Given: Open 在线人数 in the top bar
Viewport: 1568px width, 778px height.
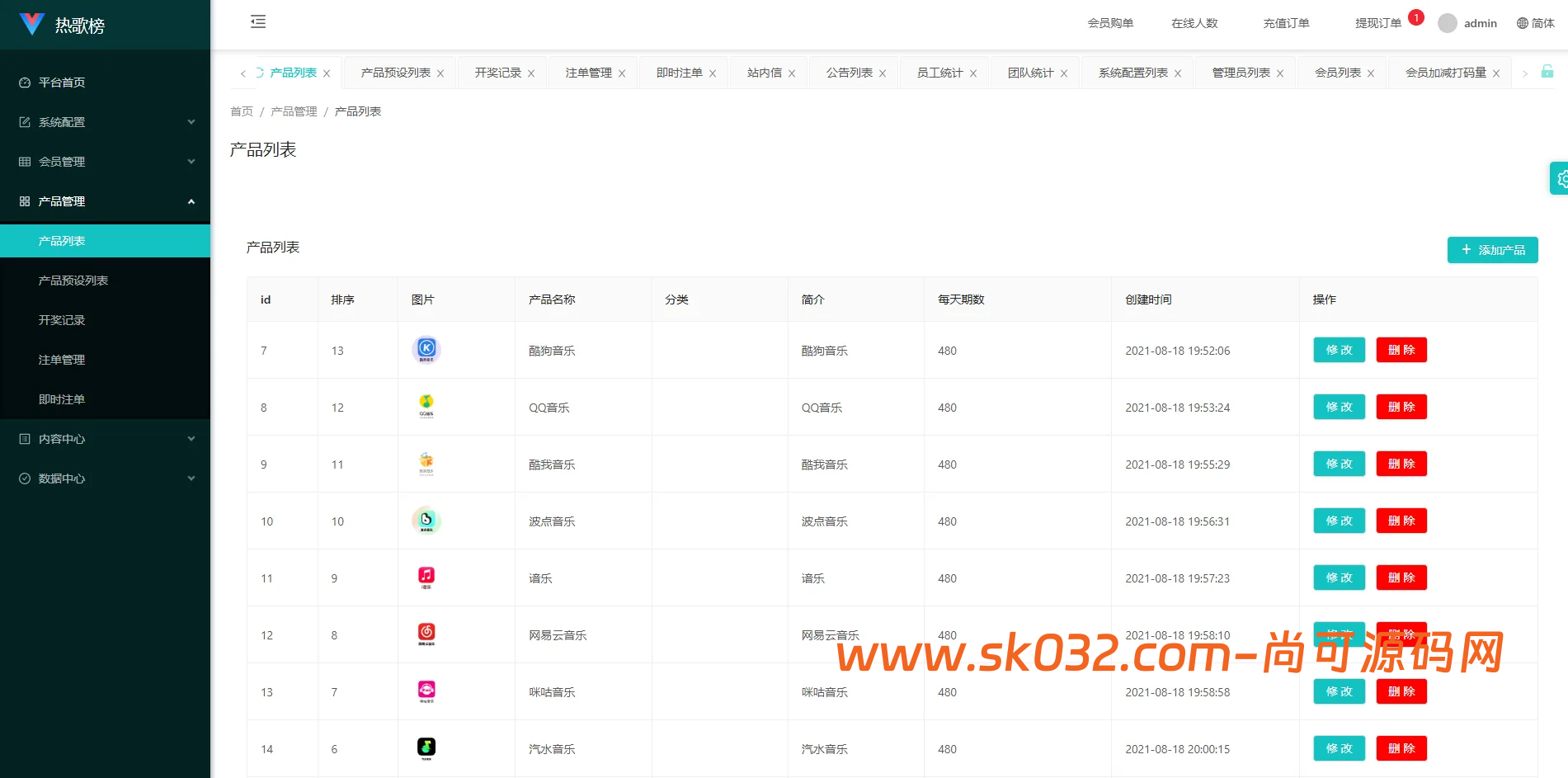Looking at the screenshot, I should (x=1194, y=23).
